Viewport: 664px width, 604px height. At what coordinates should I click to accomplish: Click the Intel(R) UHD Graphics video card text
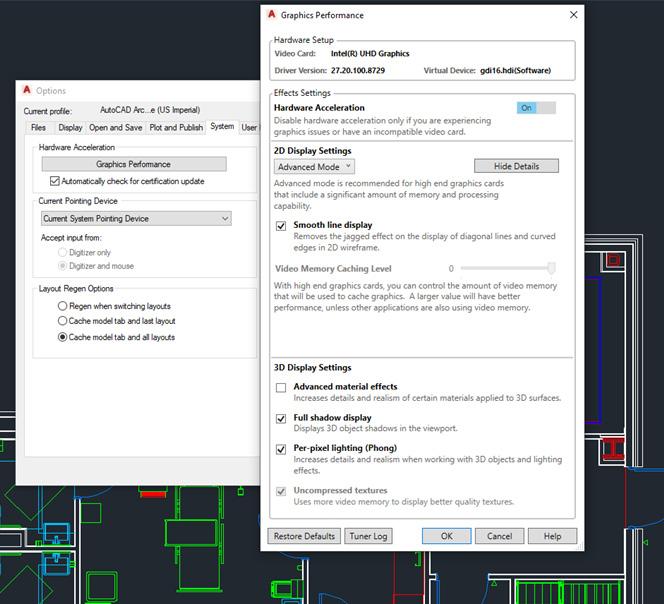click(x=370, y=53)
